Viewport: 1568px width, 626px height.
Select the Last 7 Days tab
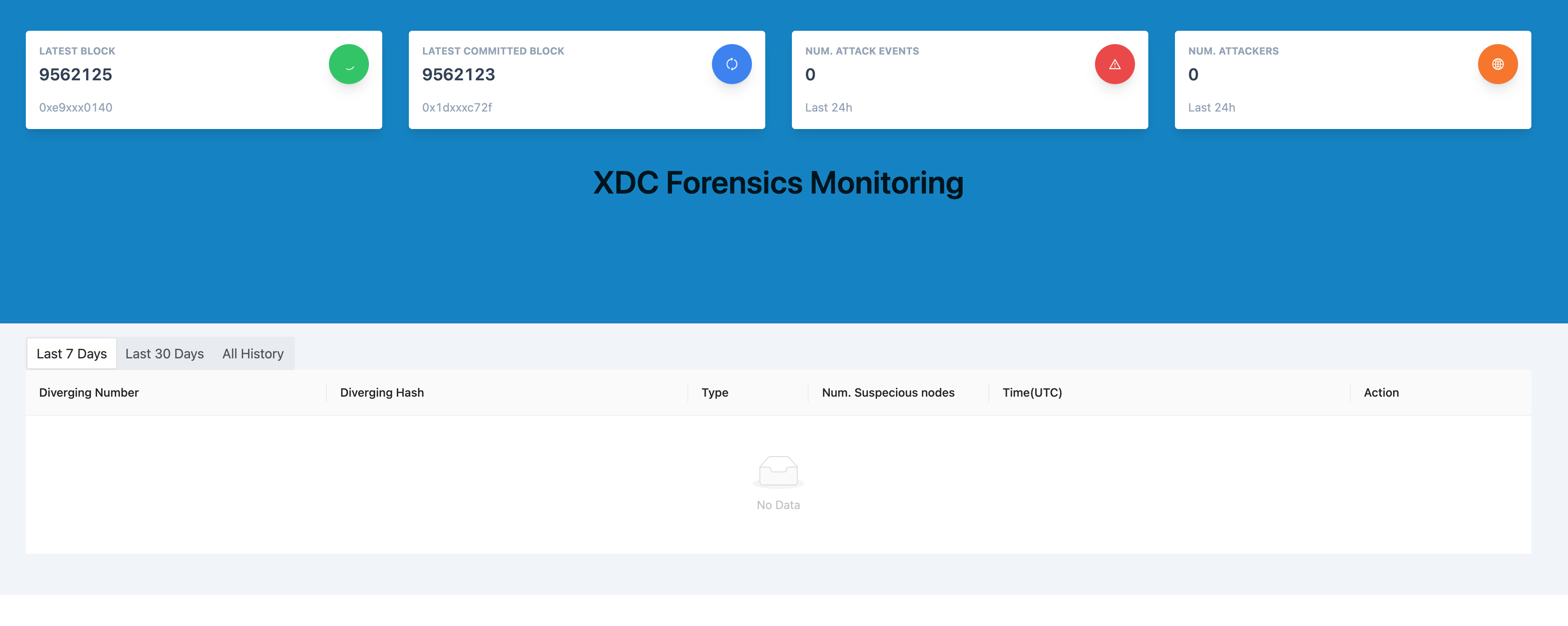click(x=71, y=353)
